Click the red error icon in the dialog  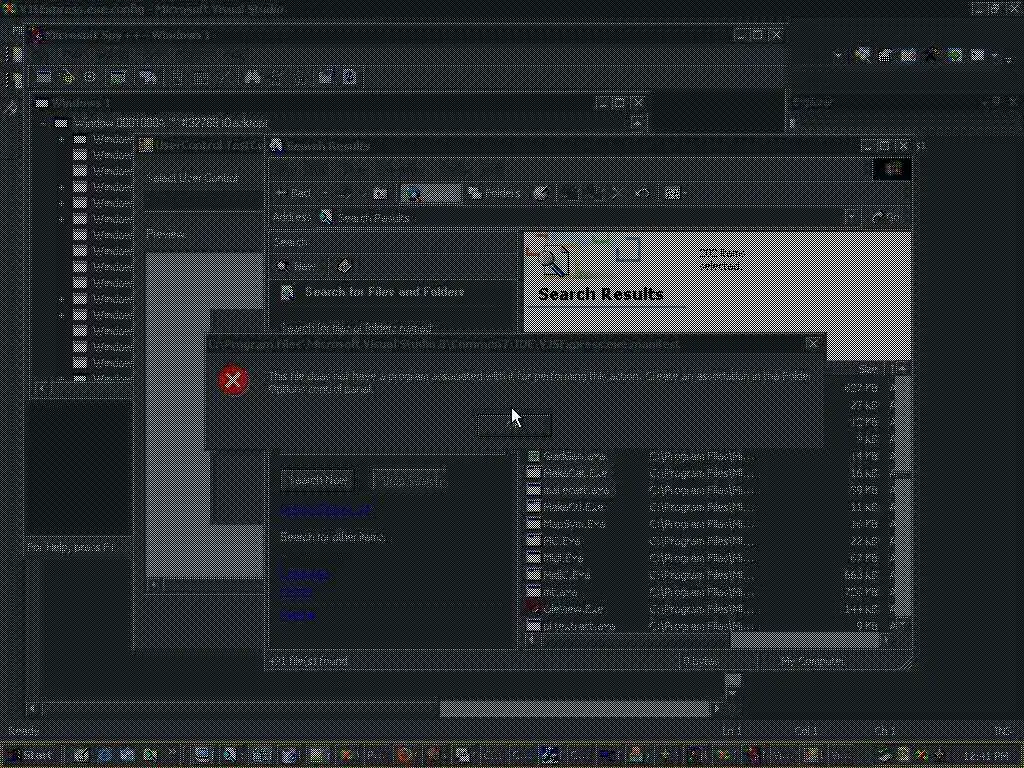click(233, 380)
